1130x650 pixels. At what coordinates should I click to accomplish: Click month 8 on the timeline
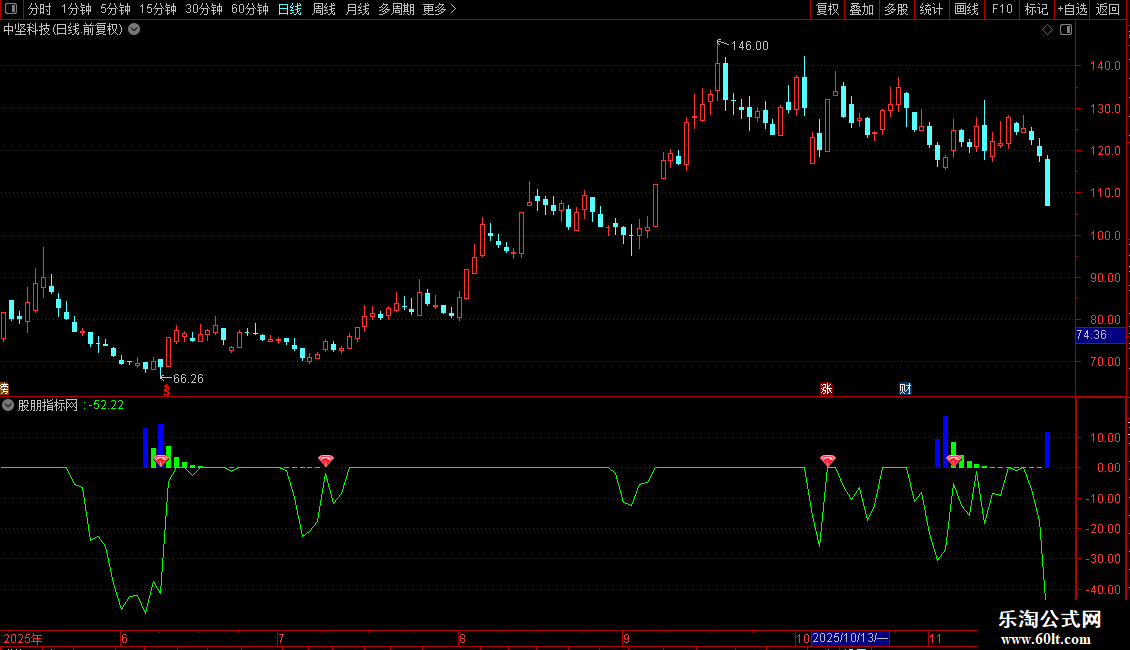pos(462,638)
